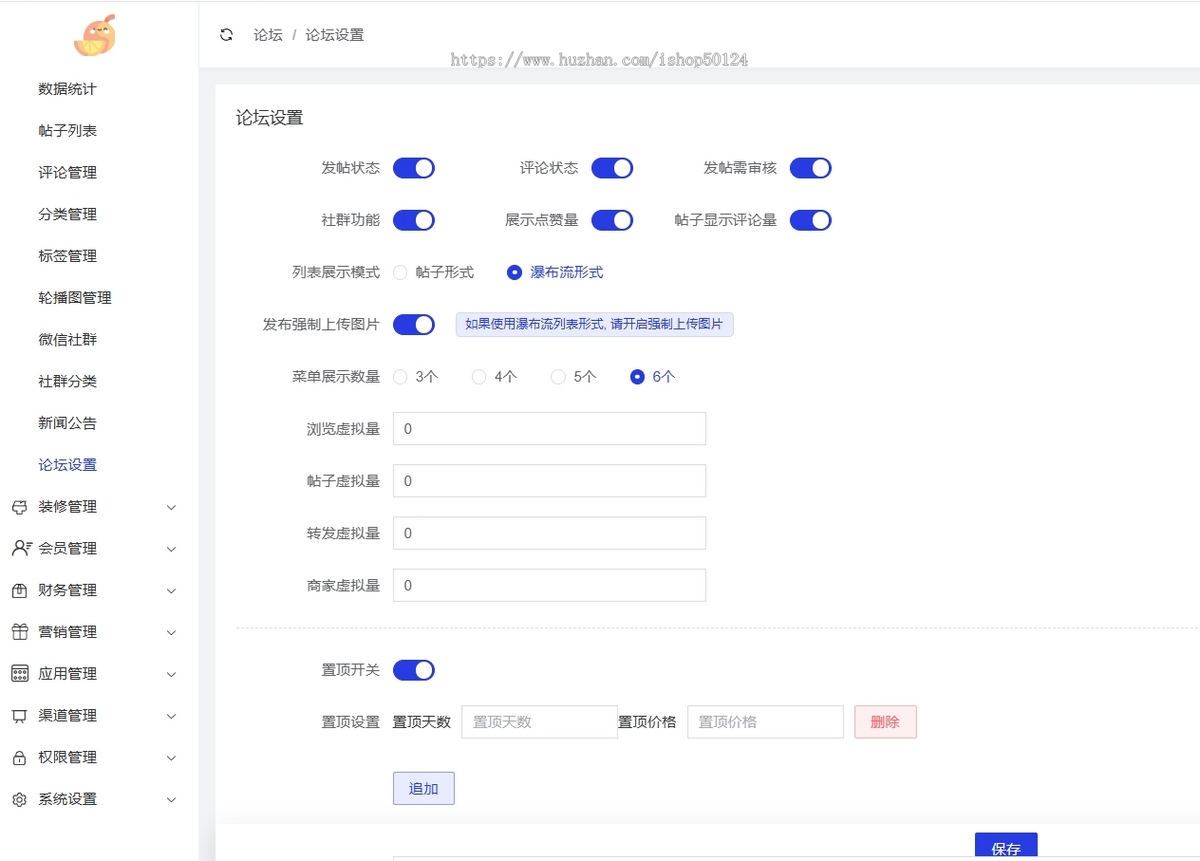The image size is (1200, 861).
Task: Open 分类管理 in the sidebar
Action: [x=67, y=215]
